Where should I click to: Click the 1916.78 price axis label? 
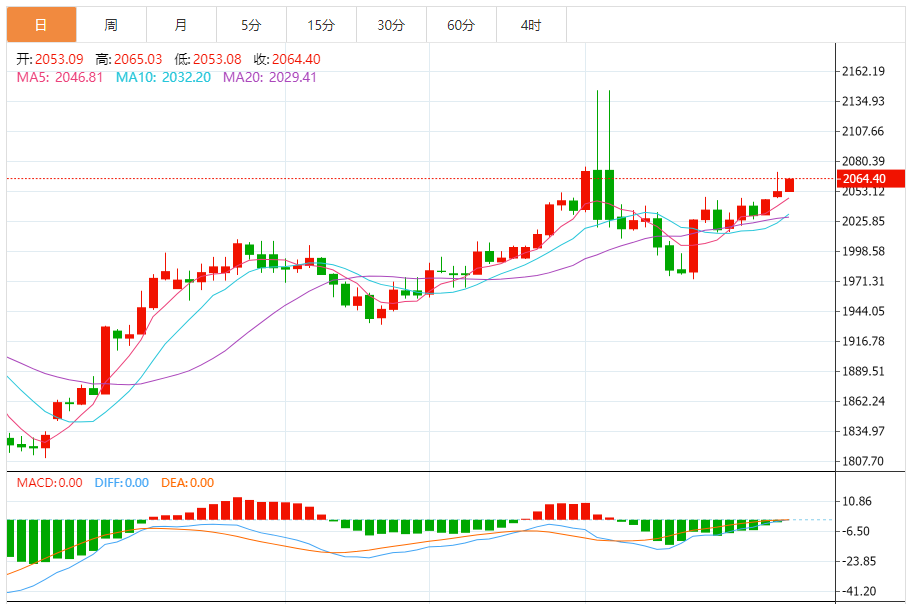tap(863, 341)
